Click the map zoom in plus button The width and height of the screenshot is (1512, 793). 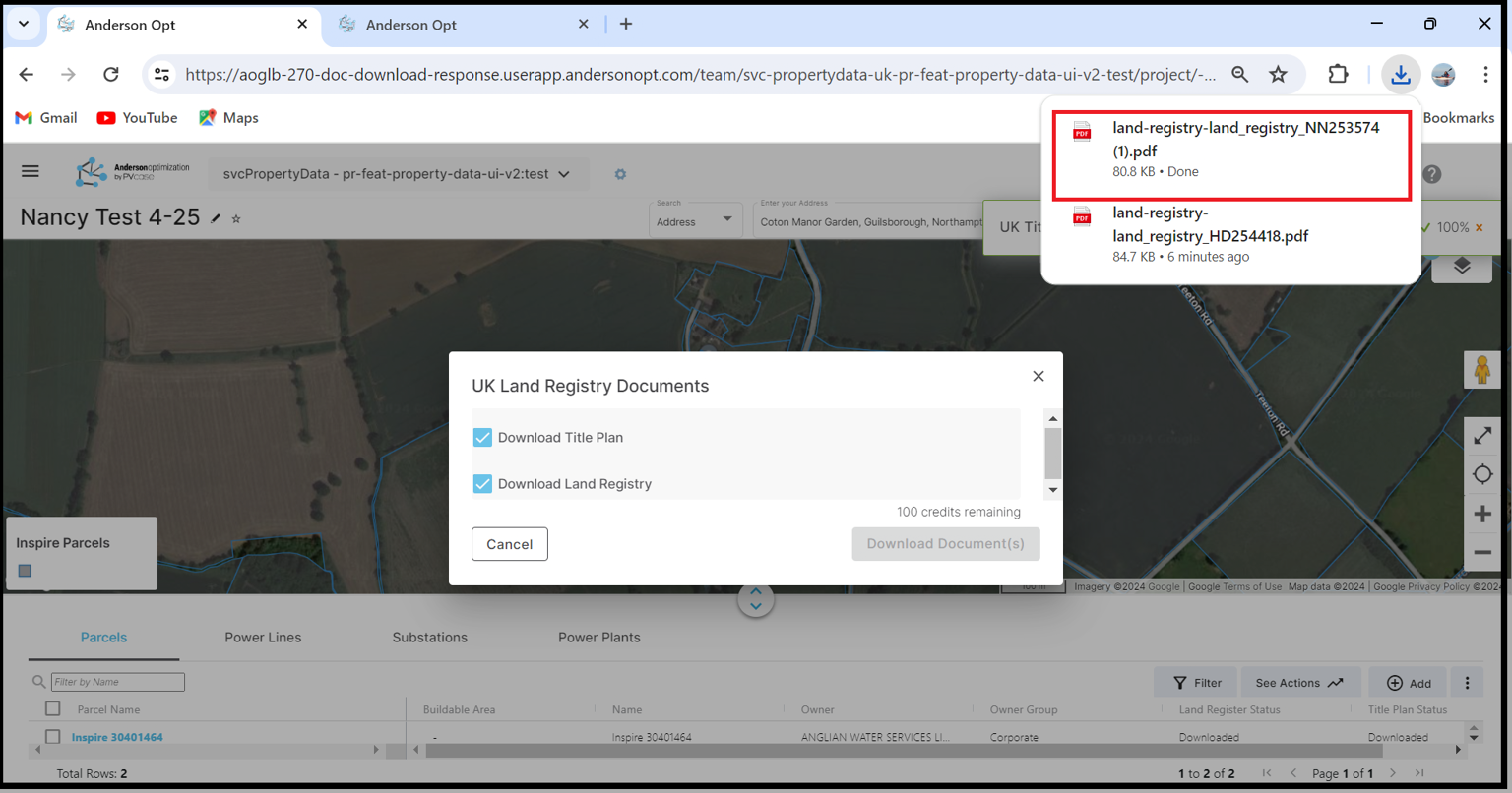pyautogui.click(x=1481, y=514)
